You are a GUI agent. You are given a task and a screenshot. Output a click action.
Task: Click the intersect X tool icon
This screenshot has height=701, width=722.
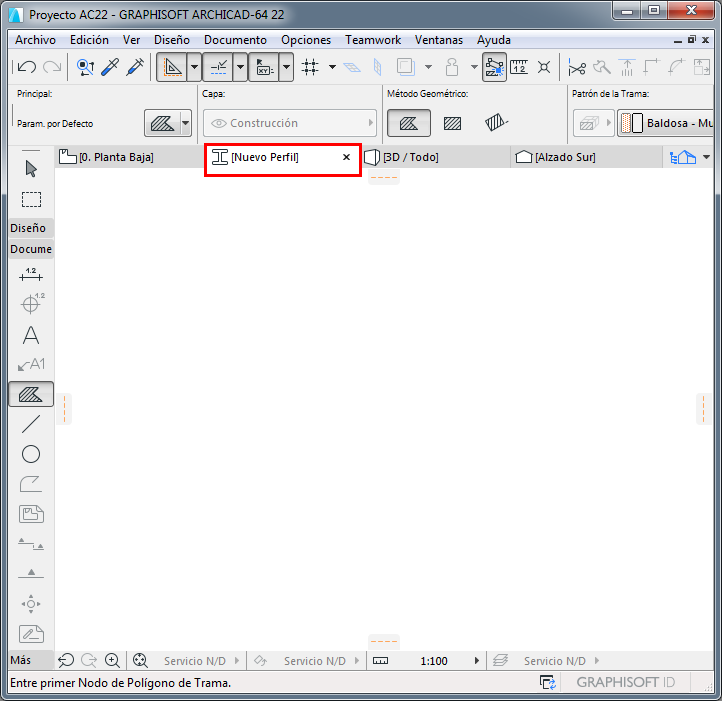coord(544,67)
